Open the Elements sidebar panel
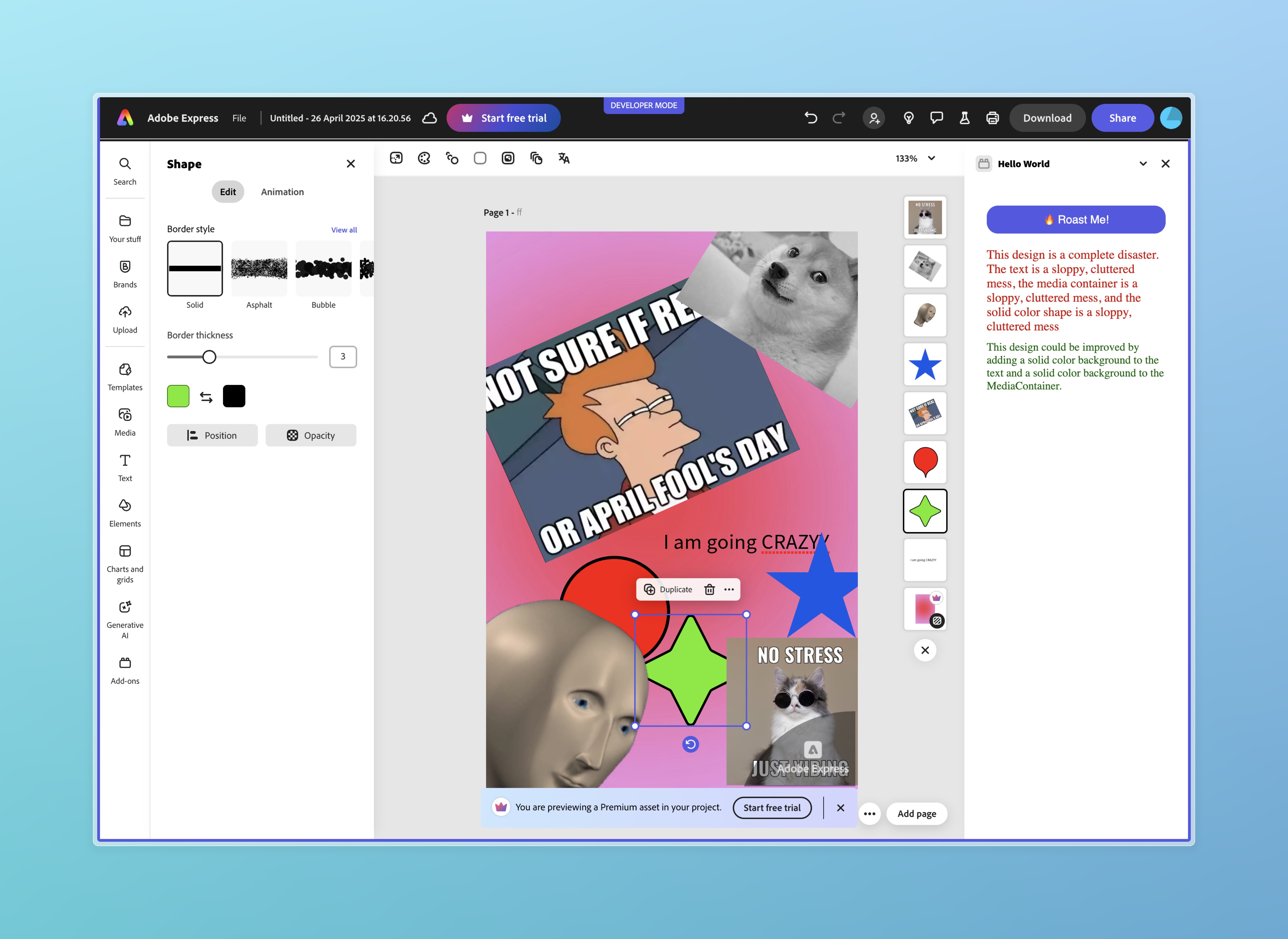The image size is (1288, 939). tap(125, 513)
